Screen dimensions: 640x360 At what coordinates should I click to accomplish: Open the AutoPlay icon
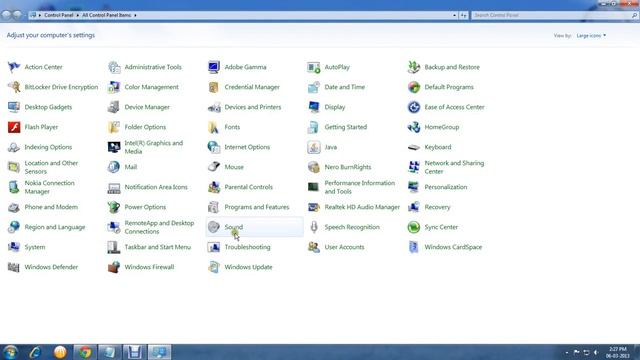point(313,67)
